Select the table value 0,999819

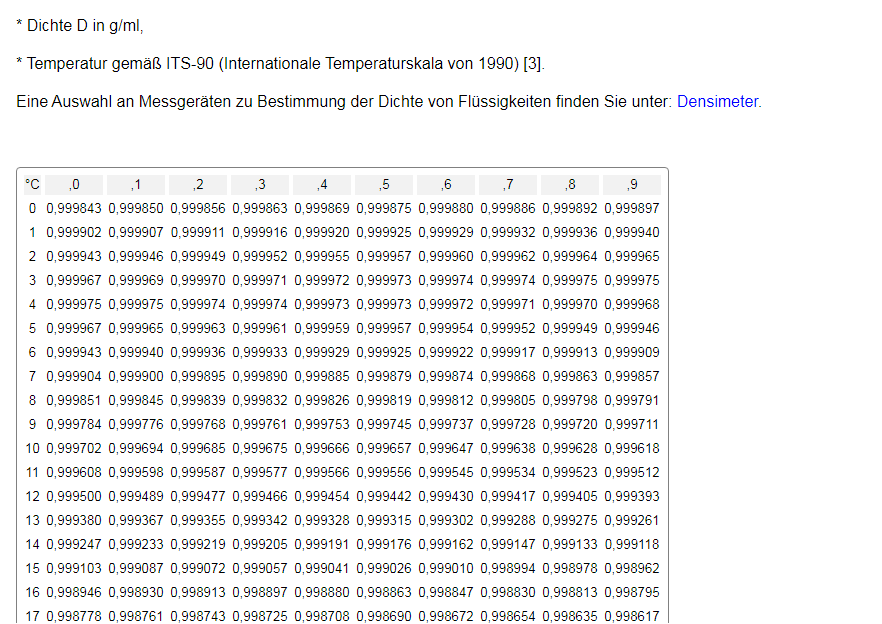(x=384, y=400)
